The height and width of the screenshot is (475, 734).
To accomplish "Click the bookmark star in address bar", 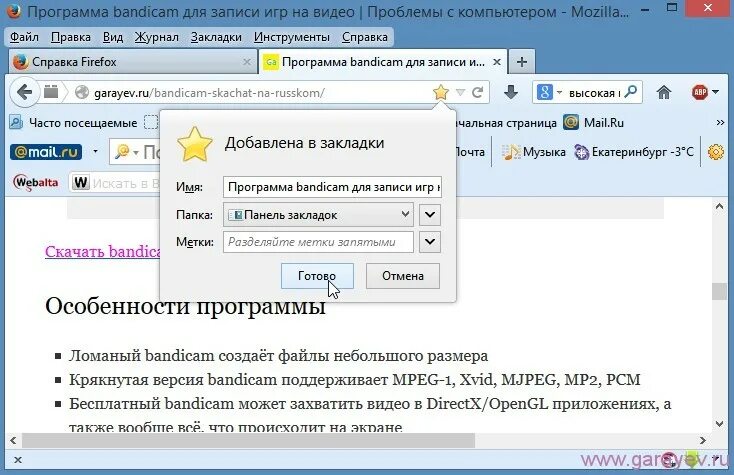I will pyautogui.click(x=440, y=92).
